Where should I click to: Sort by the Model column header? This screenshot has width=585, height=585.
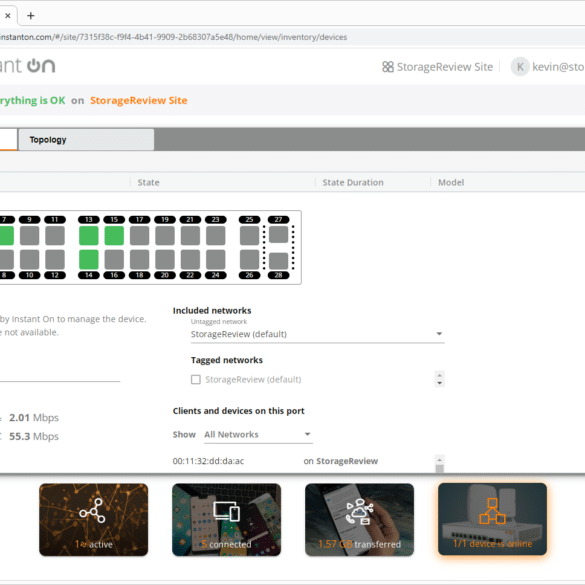[451, 182]
